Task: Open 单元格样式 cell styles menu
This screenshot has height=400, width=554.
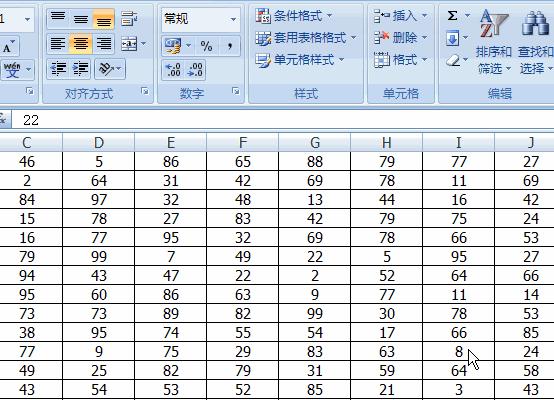Action: tap(300, 60)
